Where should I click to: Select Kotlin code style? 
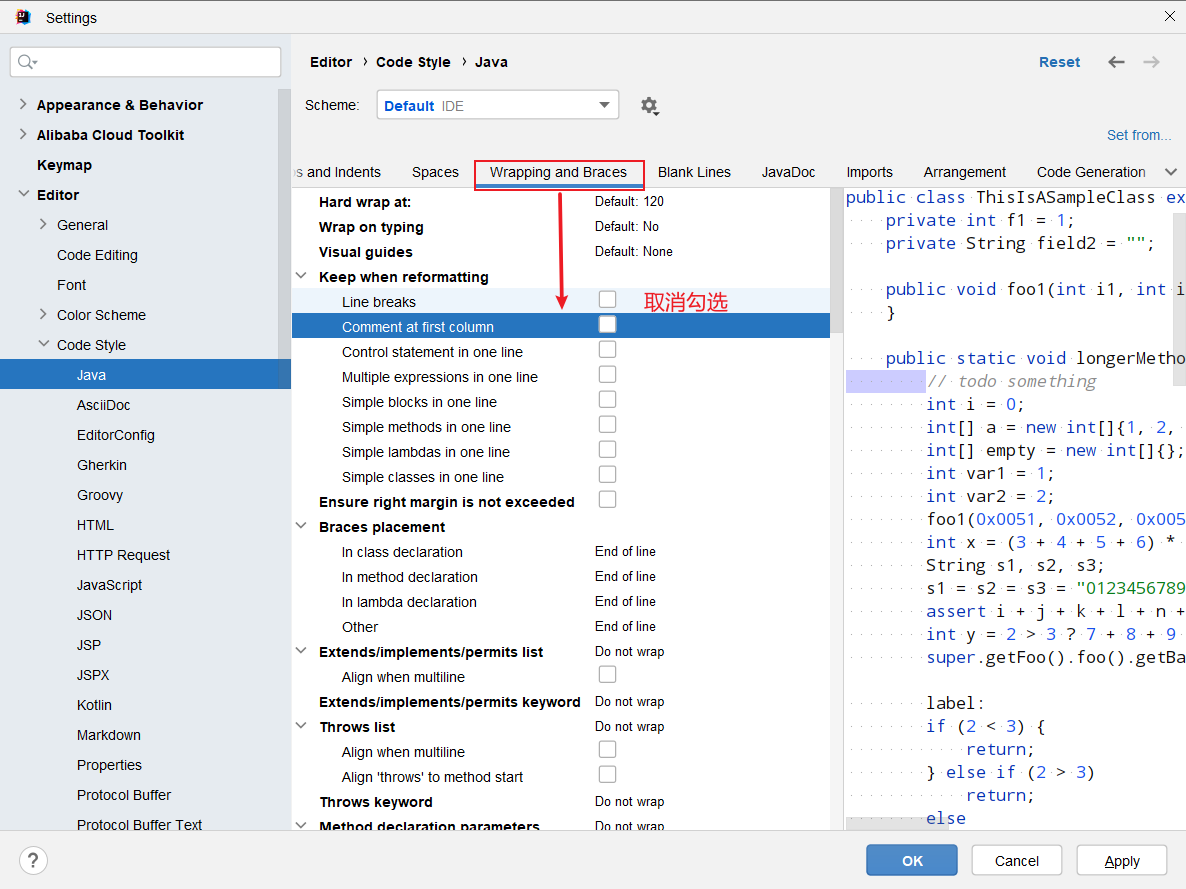94,705
